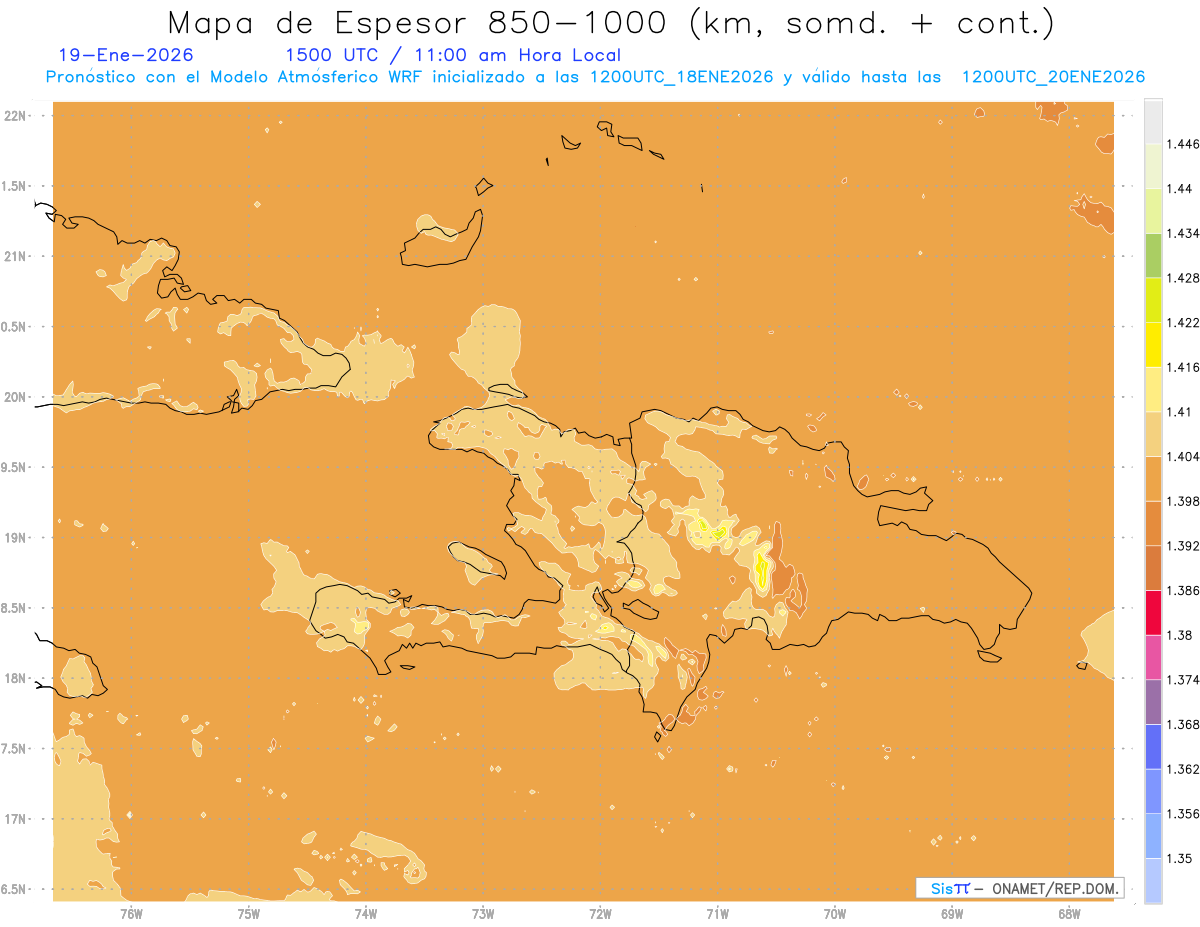Click the 1.35 colorbar value
Screen dimensions: 1200x927
click(1179, 858)
